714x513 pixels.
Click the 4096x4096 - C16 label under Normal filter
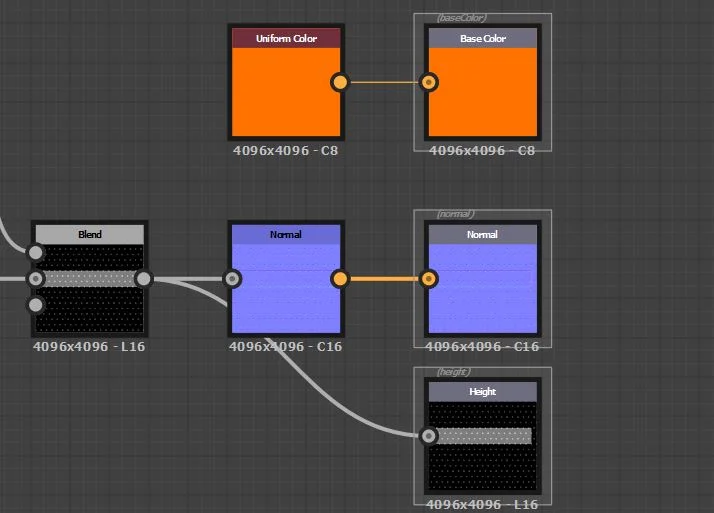pyautogui.click(x=286, y=346)
